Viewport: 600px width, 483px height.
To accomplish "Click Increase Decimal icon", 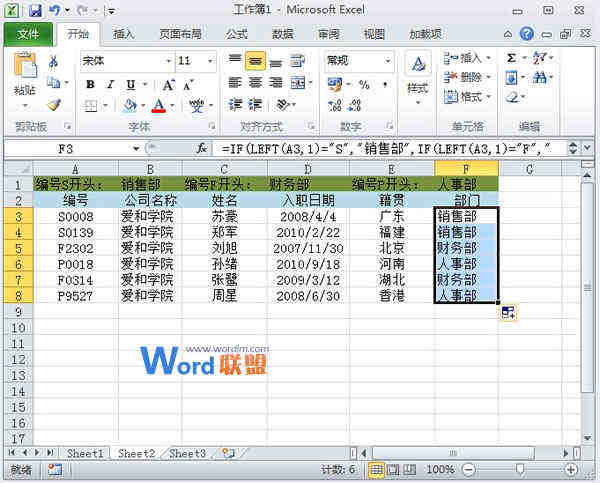I will pos(335,105).
